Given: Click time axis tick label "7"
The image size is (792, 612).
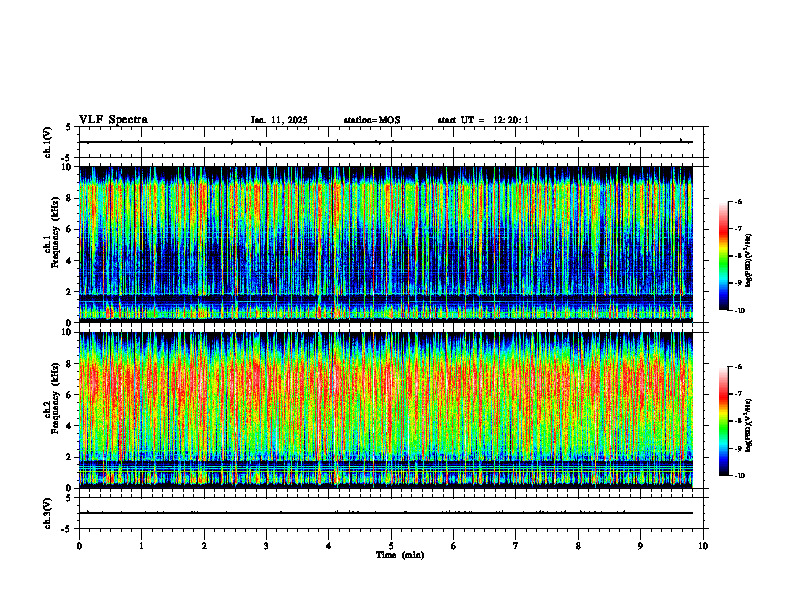Looking at the screenshot, I should pos(516,546).
